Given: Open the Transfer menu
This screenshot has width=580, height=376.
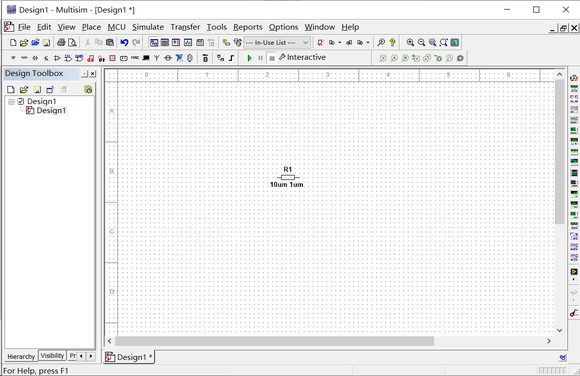Looking at the screenshot, I should point(185,27).
